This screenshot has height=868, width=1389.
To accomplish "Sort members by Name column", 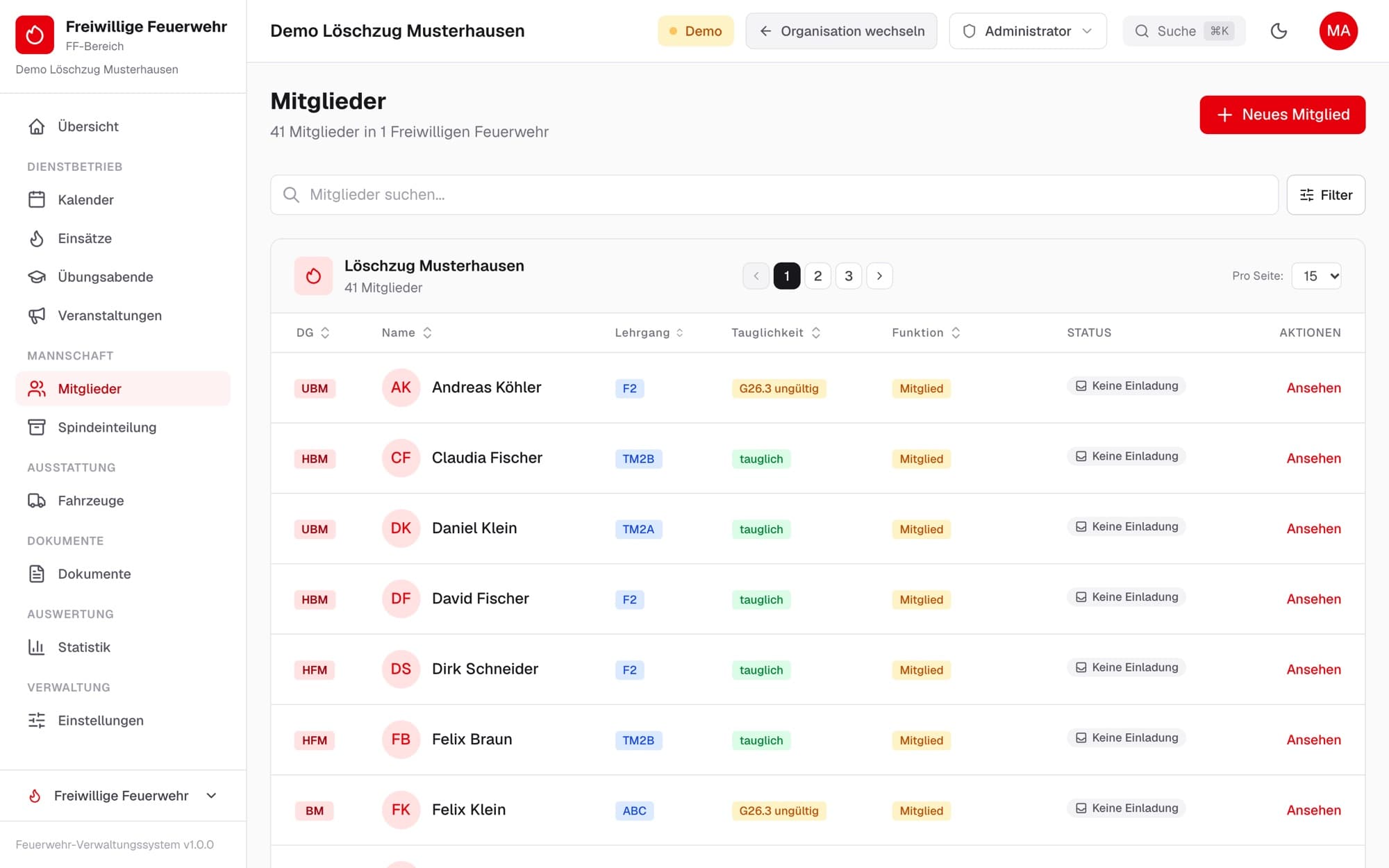I will click(407, 333).
